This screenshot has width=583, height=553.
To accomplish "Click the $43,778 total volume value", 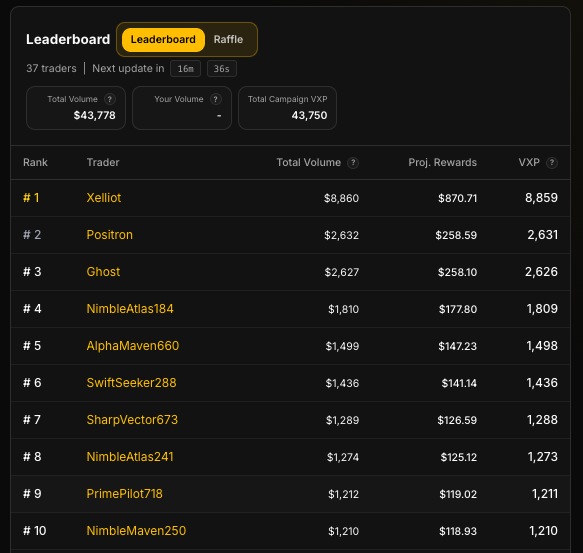I will click(x=94, y=115).
